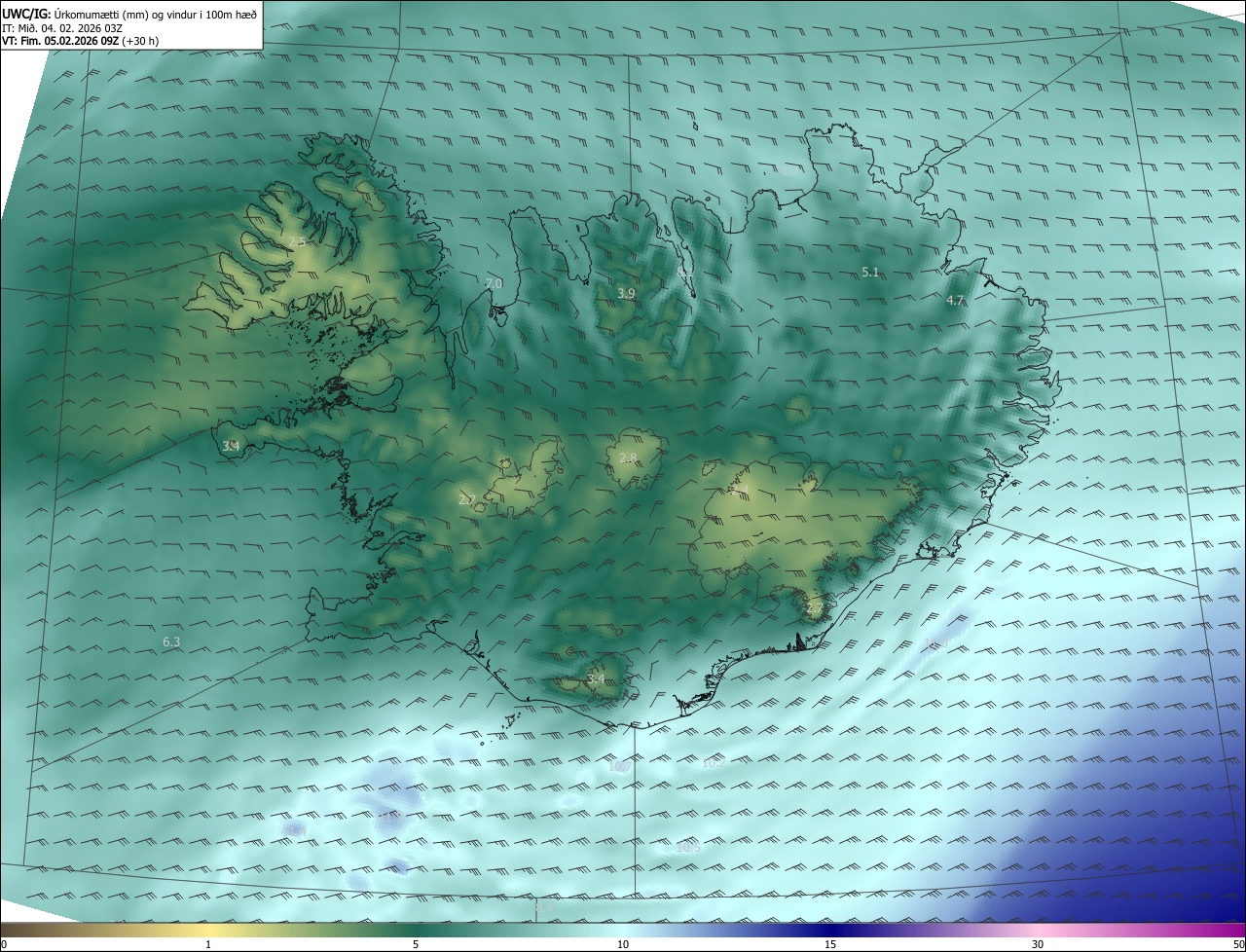Click the 0 tick label on the color scale

click(x=3, y=944)
